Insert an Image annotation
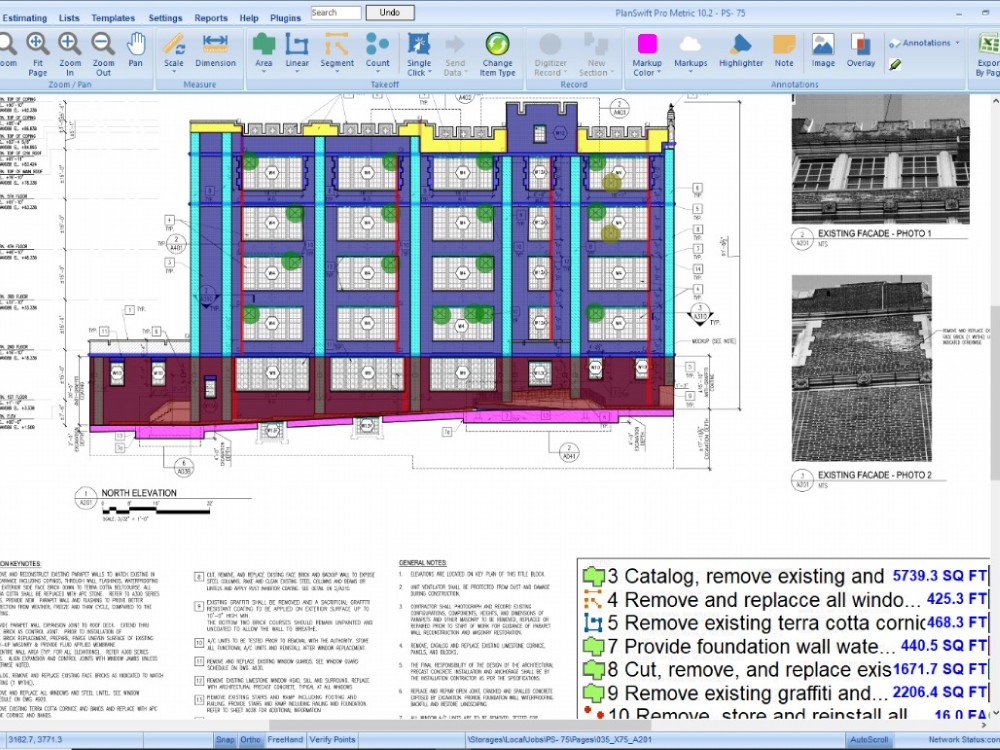The width and height of the screenshot is (1000, 750). pyautogui.click(x=823, y=50)
